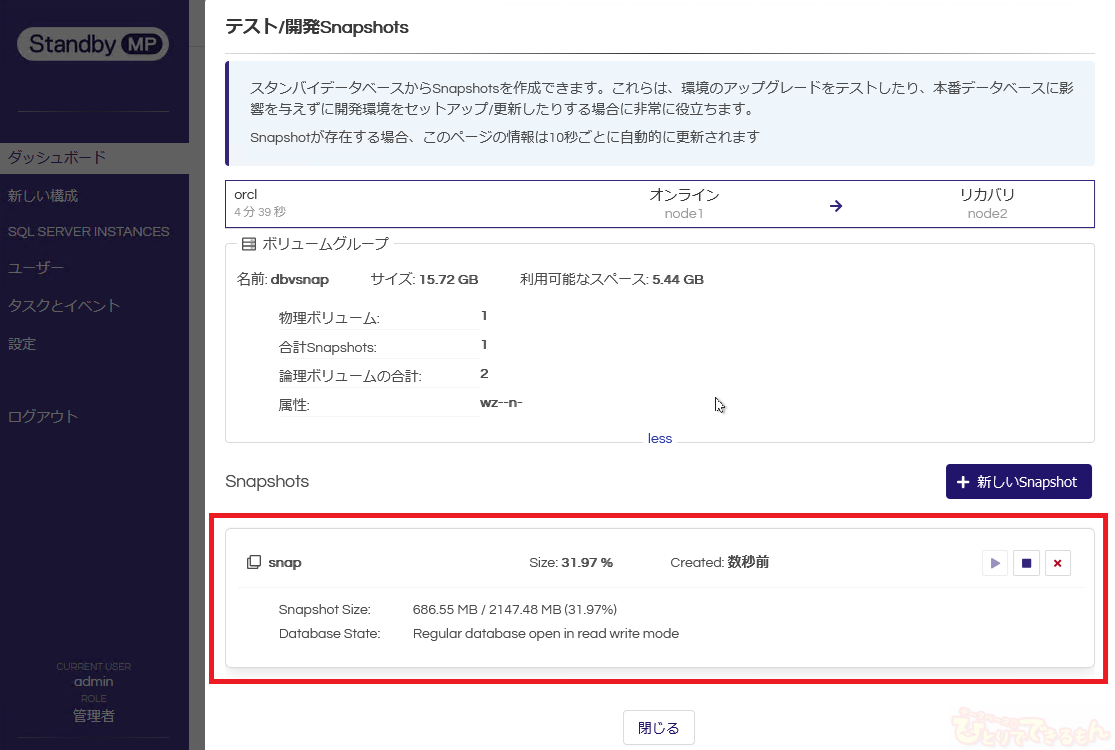The height and width of the screenshot is (750, 1115).
Task: Click the copy icon beside snap name
Action: 254,563
